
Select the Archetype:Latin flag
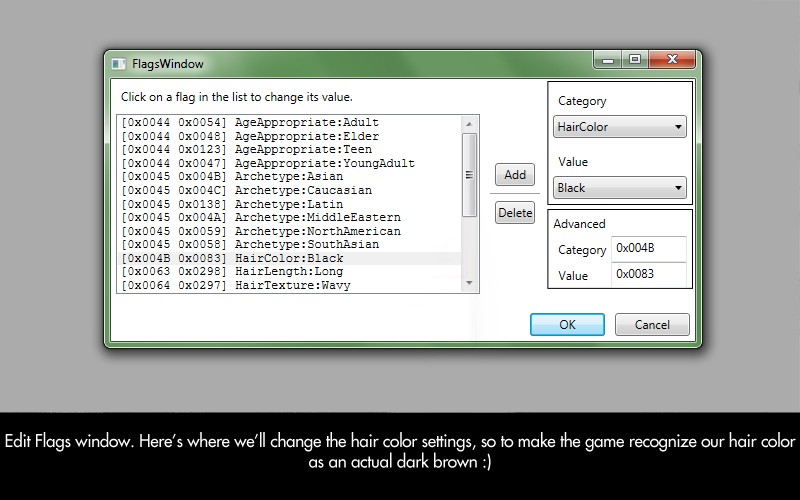coord(289,204)
